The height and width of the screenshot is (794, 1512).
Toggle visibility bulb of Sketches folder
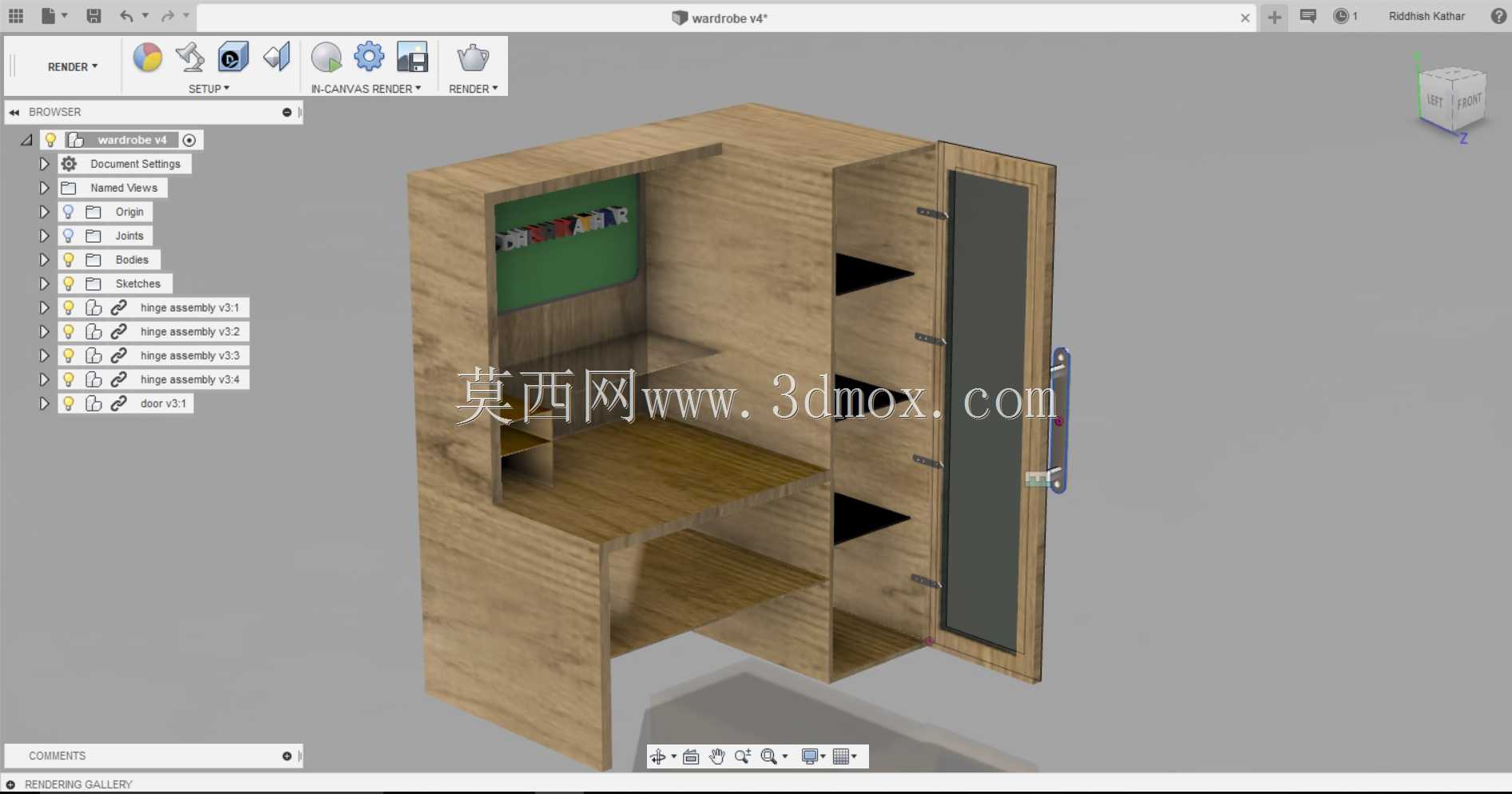(69, 284)
